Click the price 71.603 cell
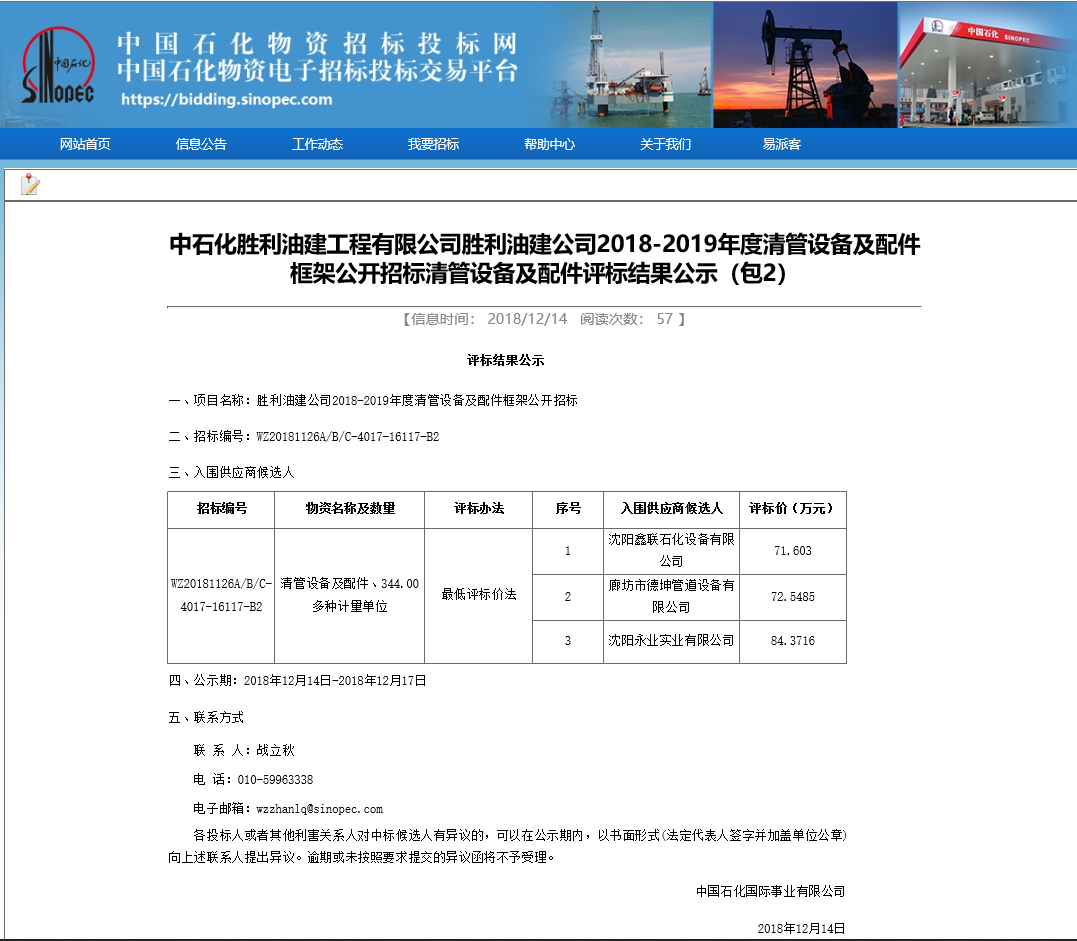Screen dimensions: 1077x941 [793, 551]
